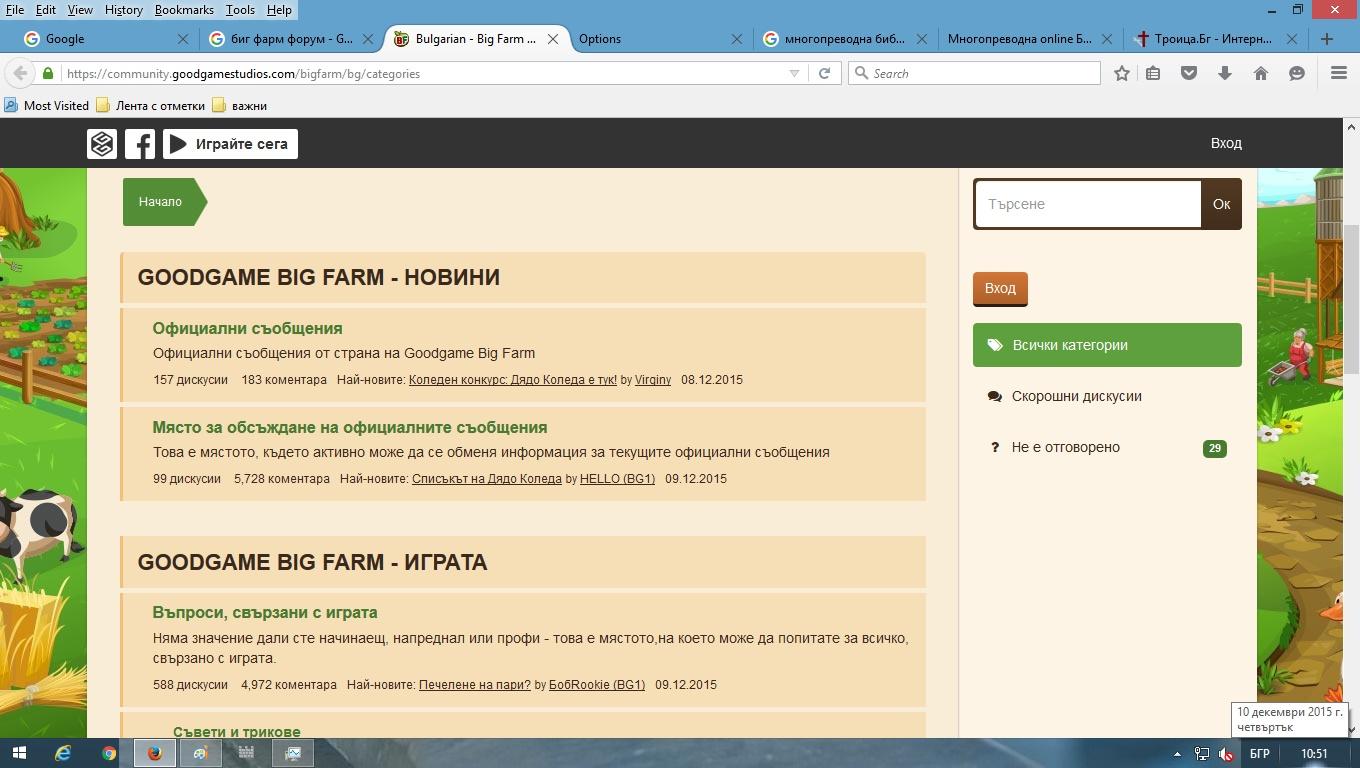Open Въпроси, свързани с играта category
1360x768 pixels.
coord(265,612)
